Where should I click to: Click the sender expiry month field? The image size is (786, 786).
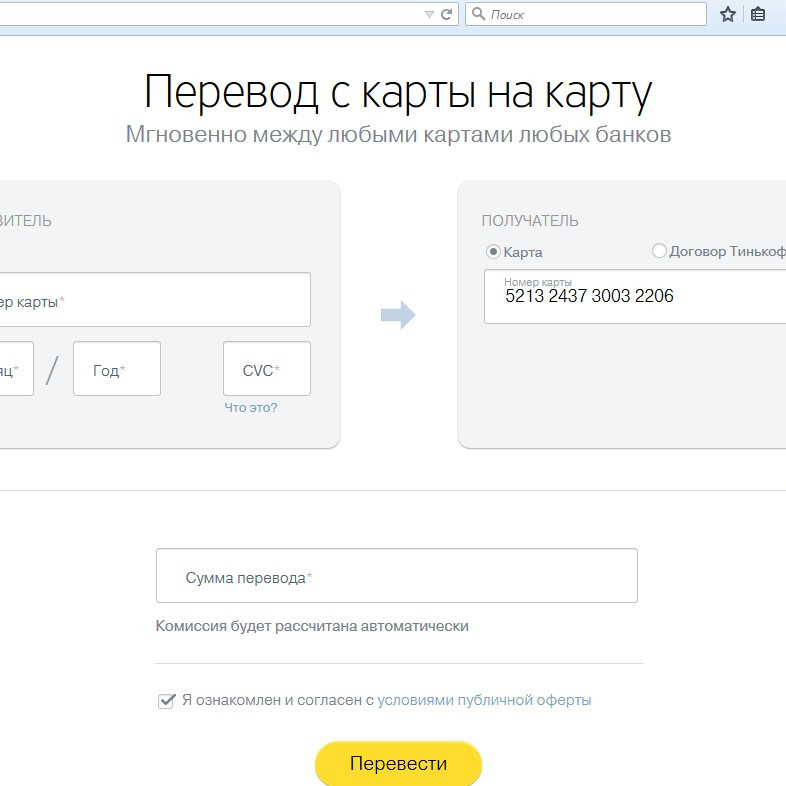pos(17,369)
